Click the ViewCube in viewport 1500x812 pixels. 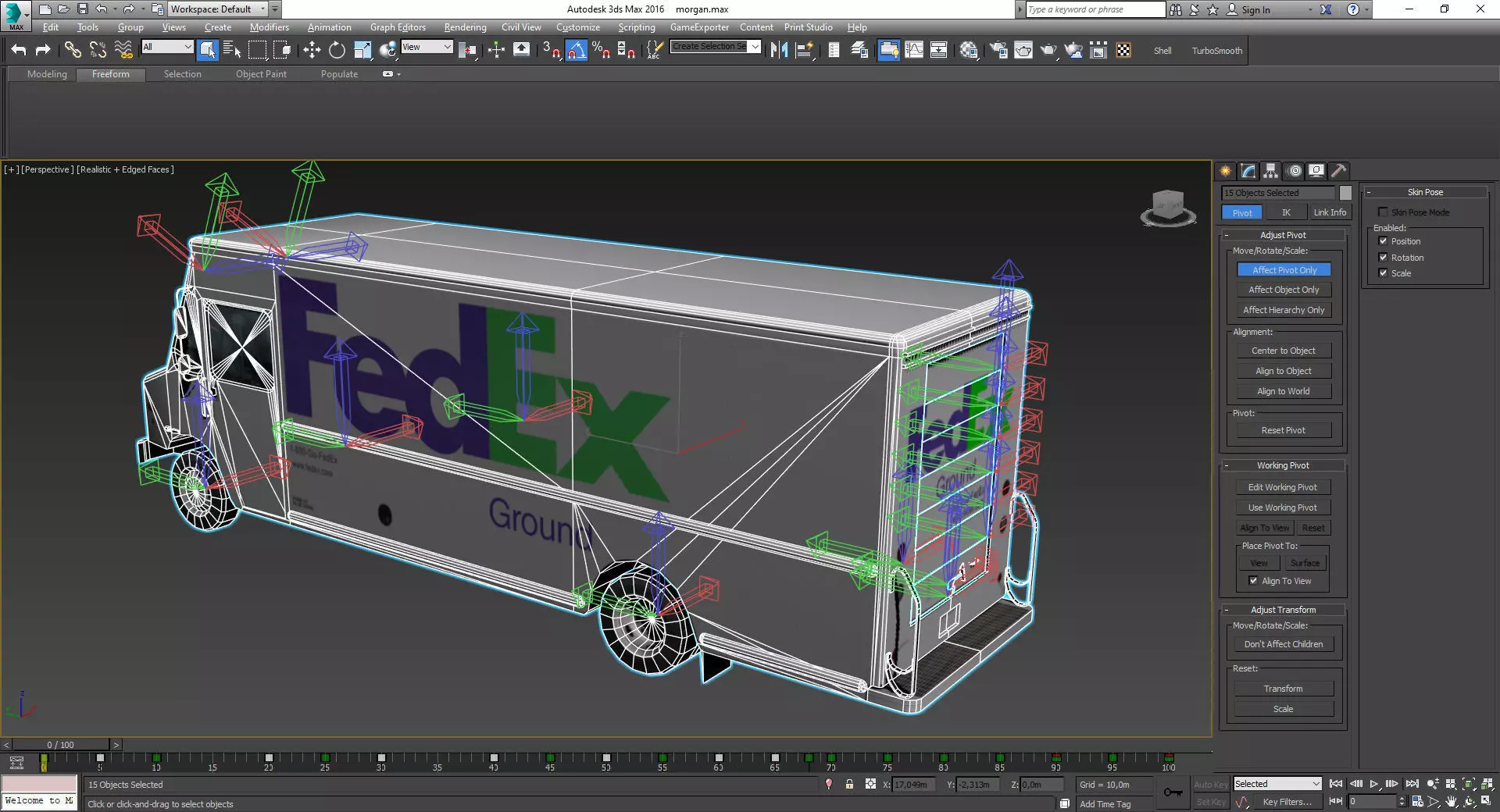click(x=1168, y=208)
